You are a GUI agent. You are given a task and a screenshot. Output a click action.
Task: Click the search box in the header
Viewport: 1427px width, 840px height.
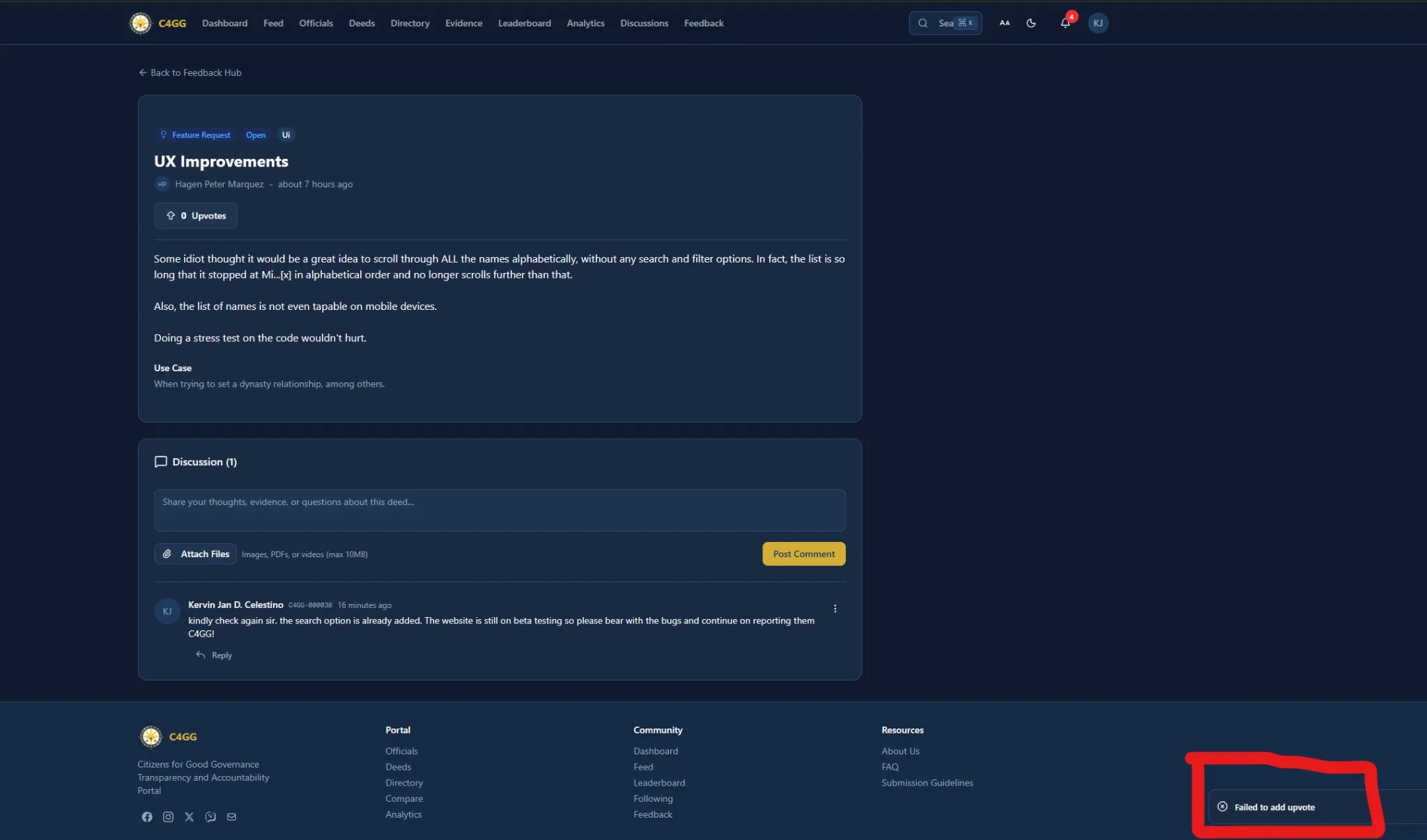tap(945, 23)
